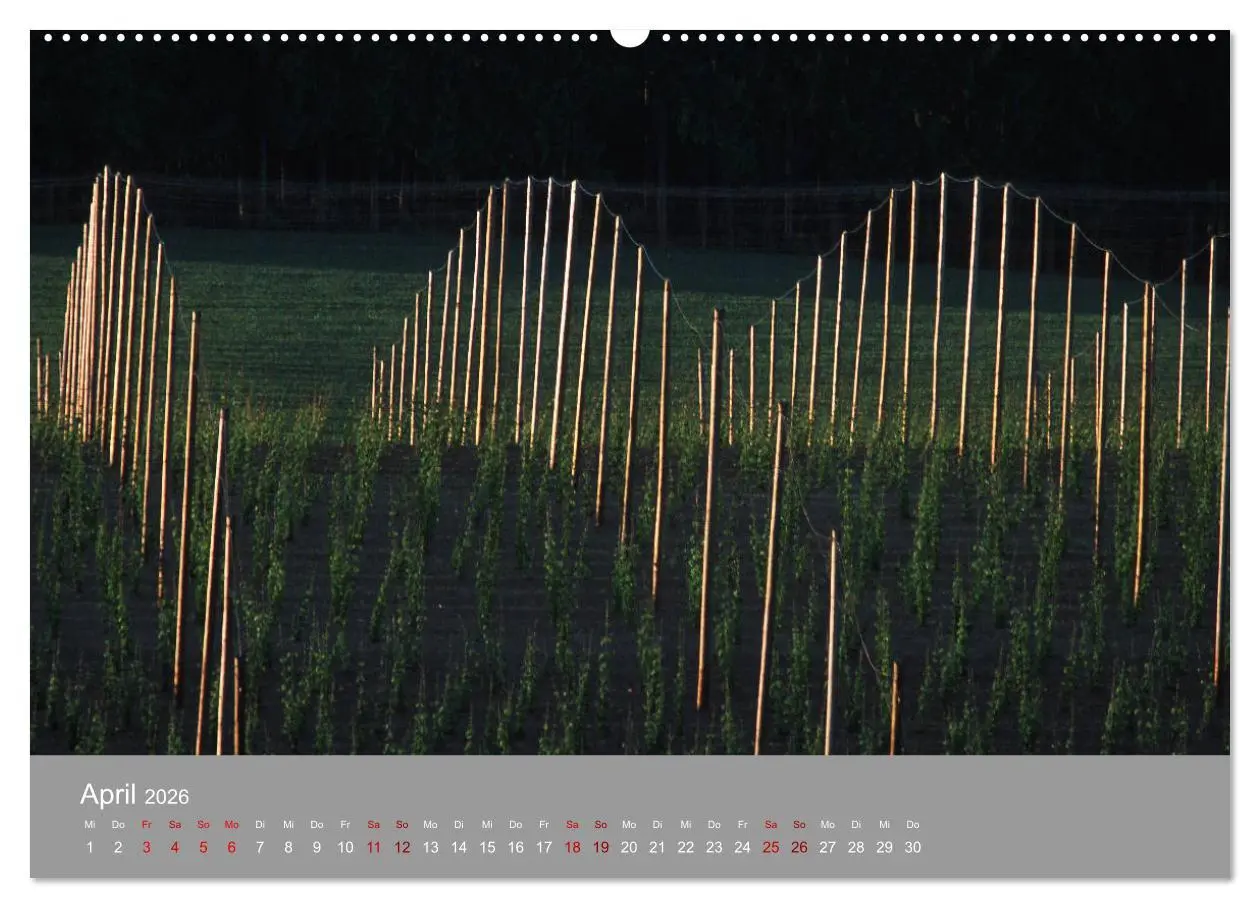This screenshot has width=1260, height=908.
Task: Click the 2026 year label
Action: 167,797
